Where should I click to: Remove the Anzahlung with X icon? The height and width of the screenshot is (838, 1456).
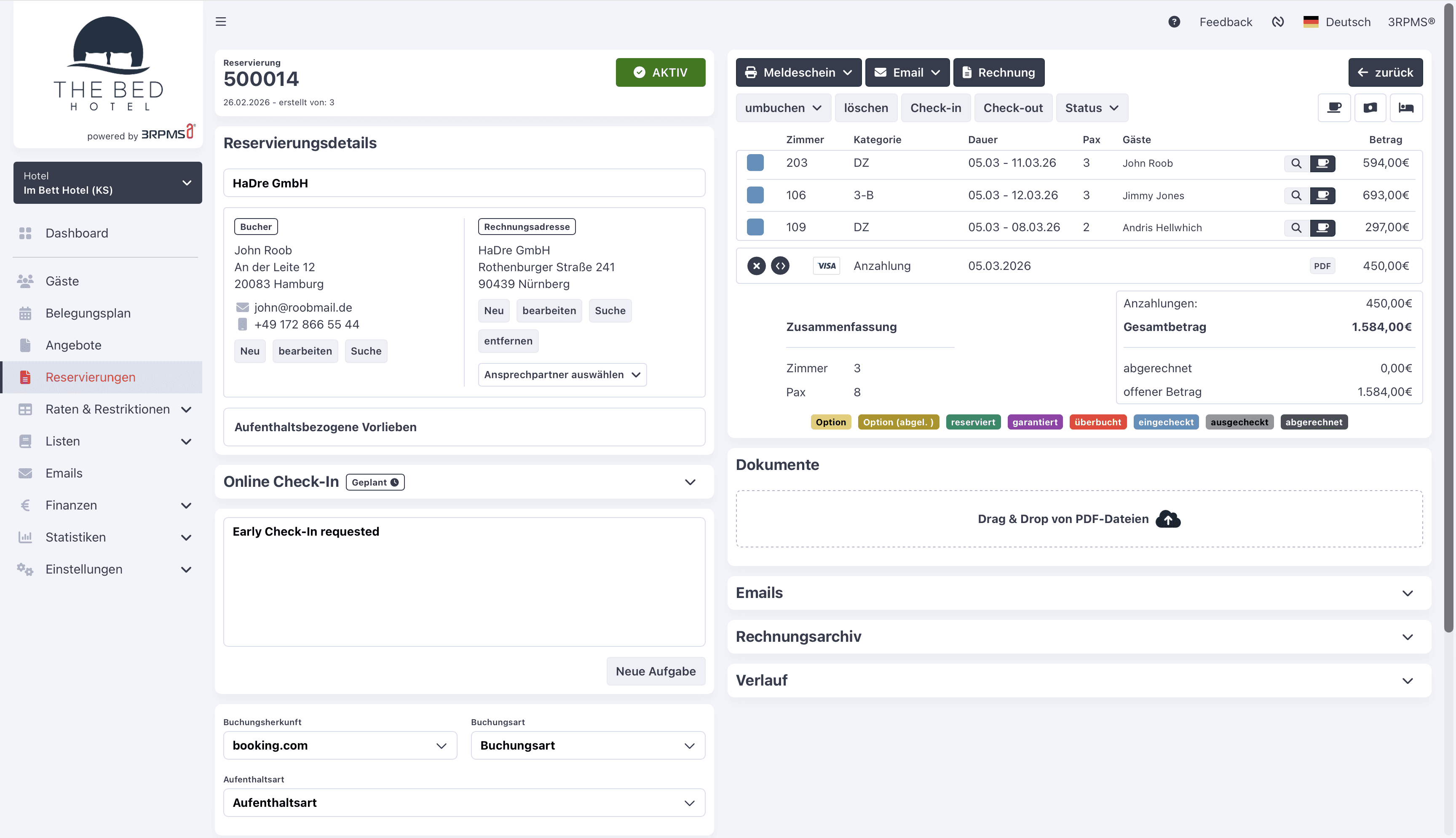point(756,266)
